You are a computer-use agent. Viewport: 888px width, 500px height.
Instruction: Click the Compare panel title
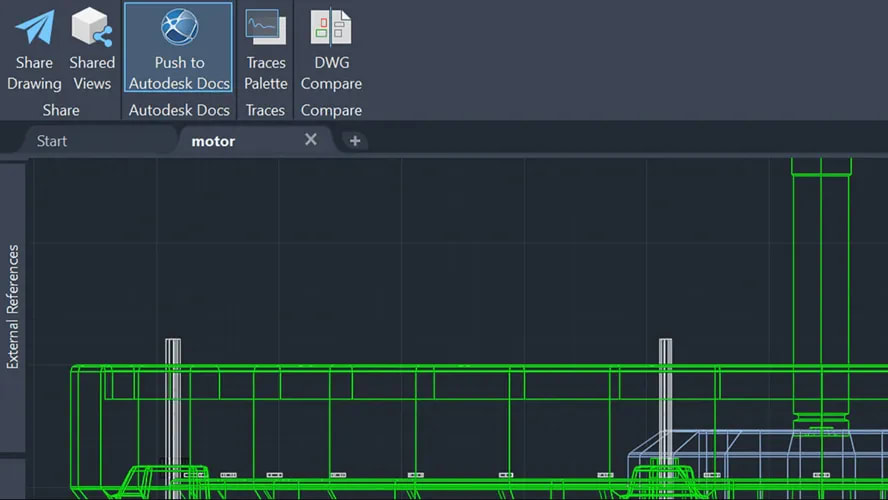tap(331, 110)
